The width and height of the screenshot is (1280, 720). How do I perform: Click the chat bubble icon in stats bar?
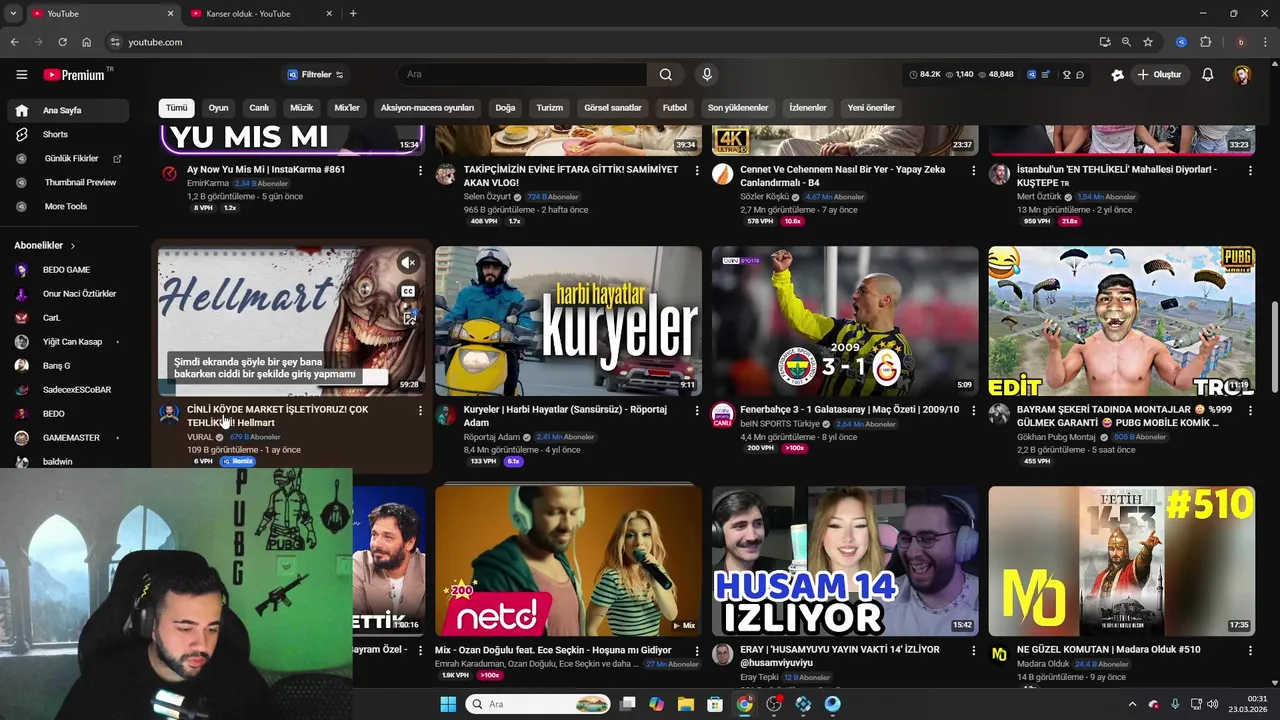tap(1080, 74)
